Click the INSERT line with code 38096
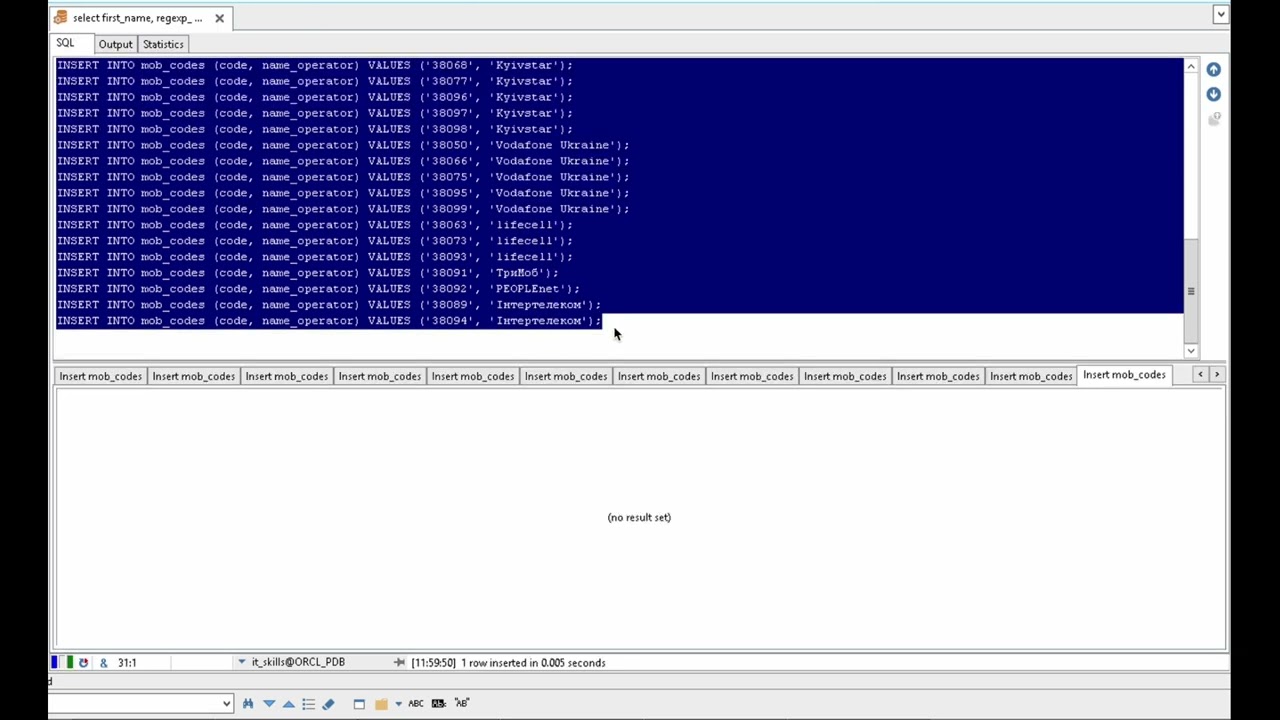This screenshot has height=720, width=1280. [x=315, y=97]
